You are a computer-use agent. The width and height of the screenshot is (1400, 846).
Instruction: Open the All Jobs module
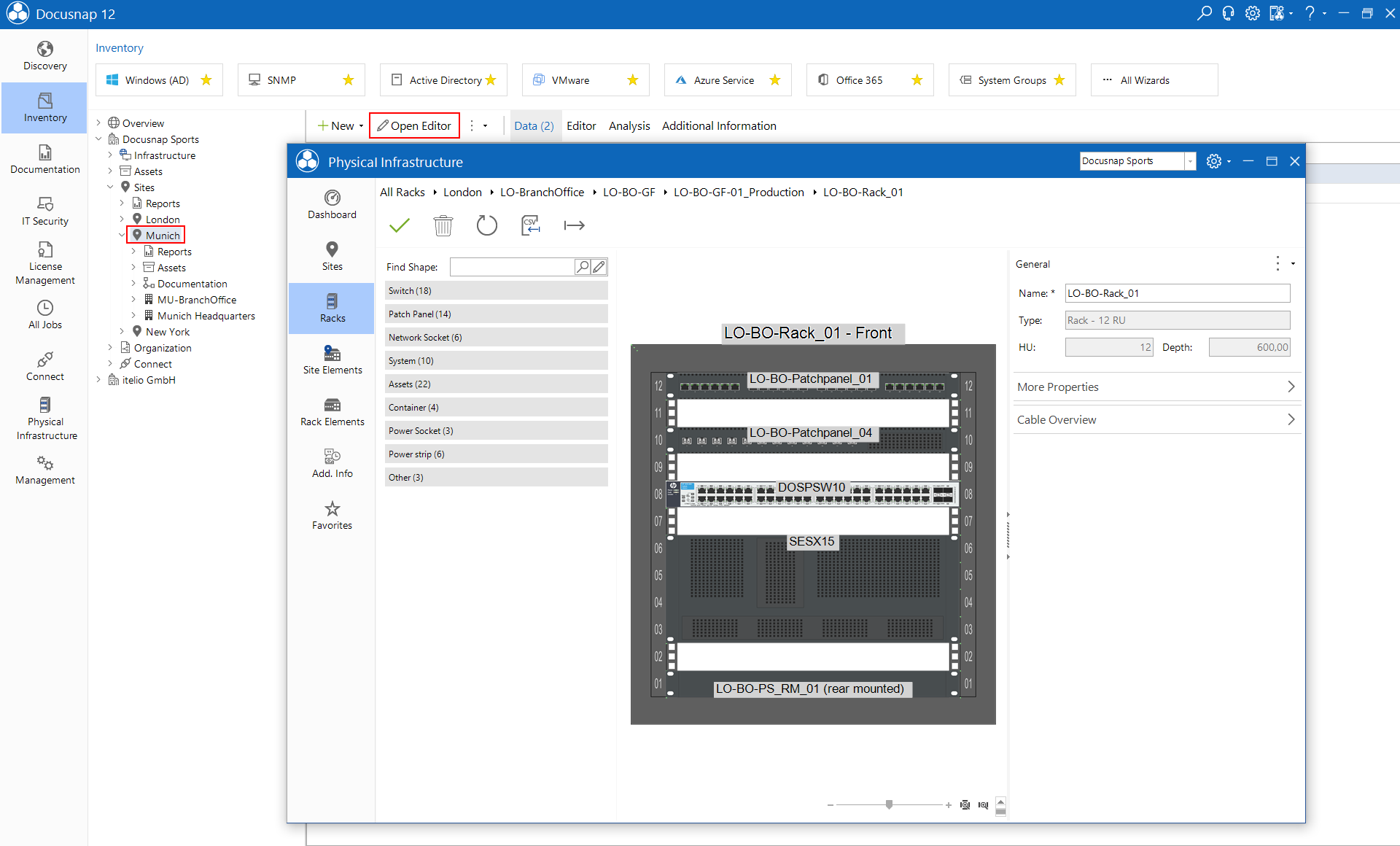44,315
